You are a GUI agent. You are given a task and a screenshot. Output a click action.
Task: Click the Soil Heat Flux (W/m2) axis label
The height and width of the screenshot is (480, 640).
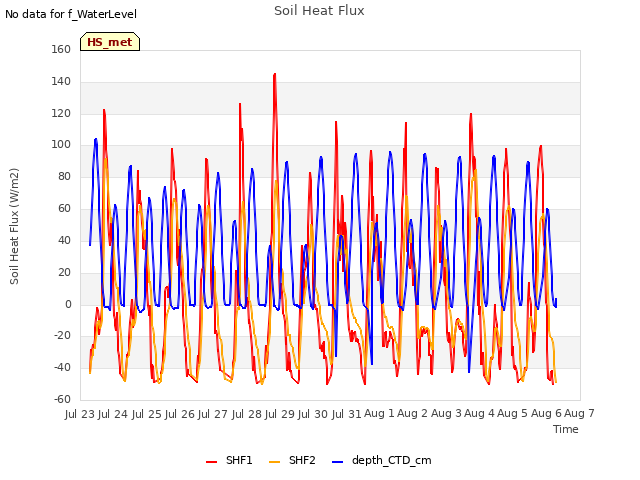point(14,226)
